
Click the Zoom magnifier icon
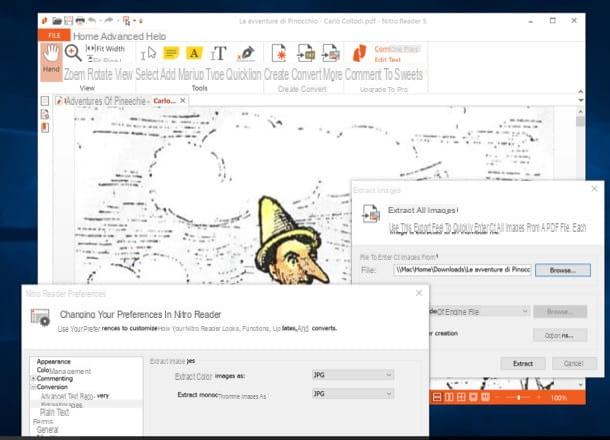tap(73, 53)
